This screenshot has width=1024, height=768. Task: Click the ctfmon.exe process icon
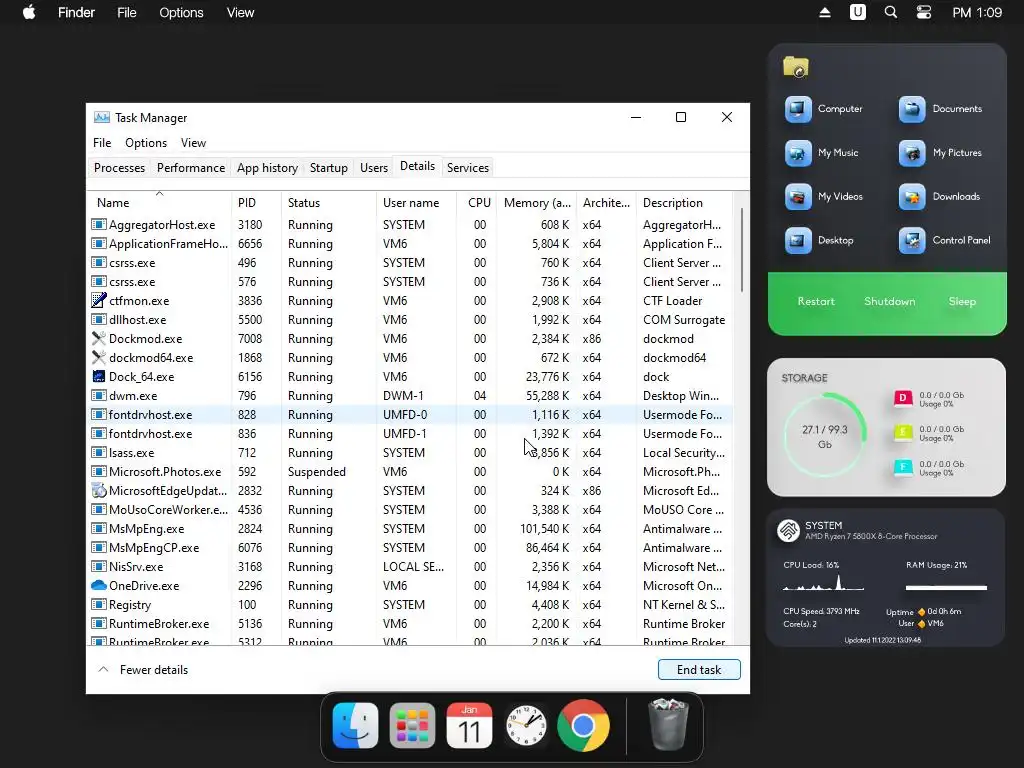[99, 300]
